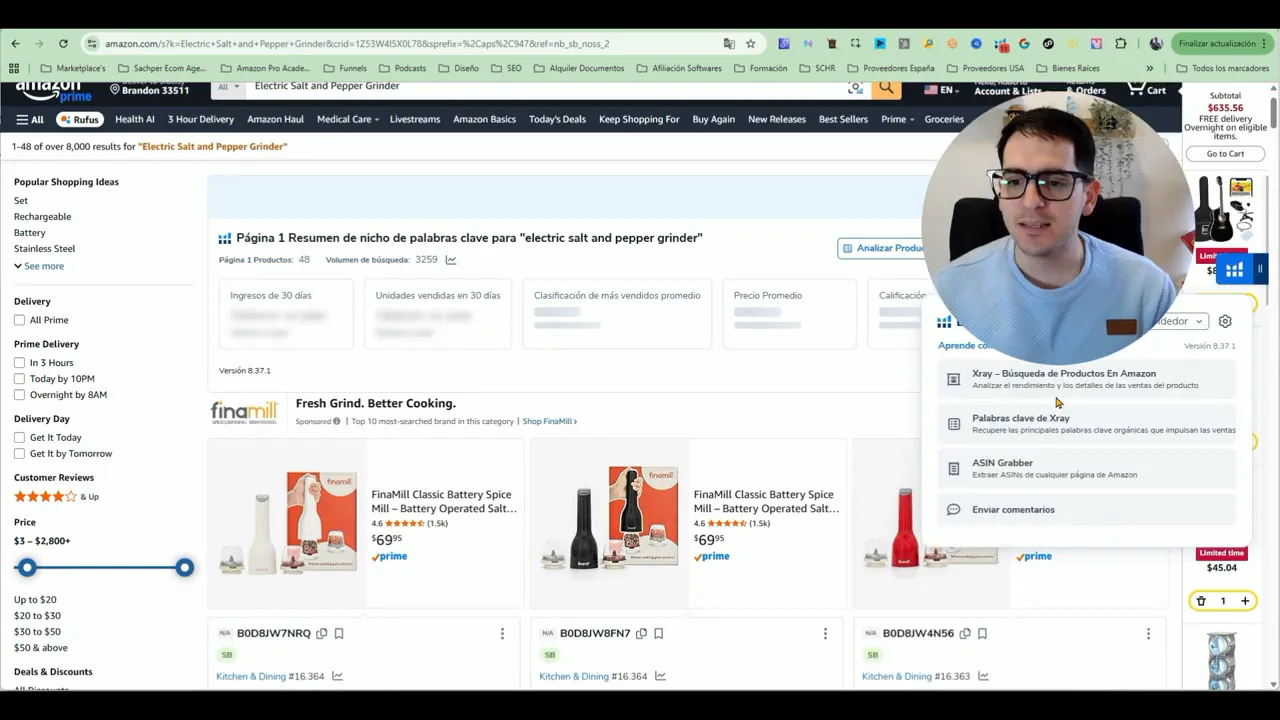
Task: Open the Helium 10 role dropdown
Action: [x=1180, y=321]
